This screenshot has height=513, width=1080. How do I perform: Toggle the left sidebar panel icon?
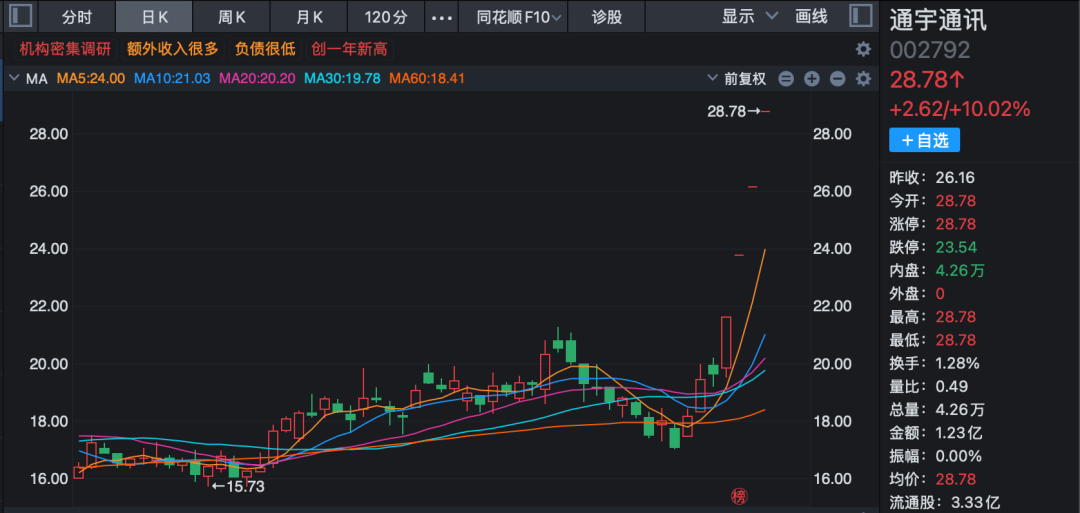pyautogui.click(x=19, y=17)
